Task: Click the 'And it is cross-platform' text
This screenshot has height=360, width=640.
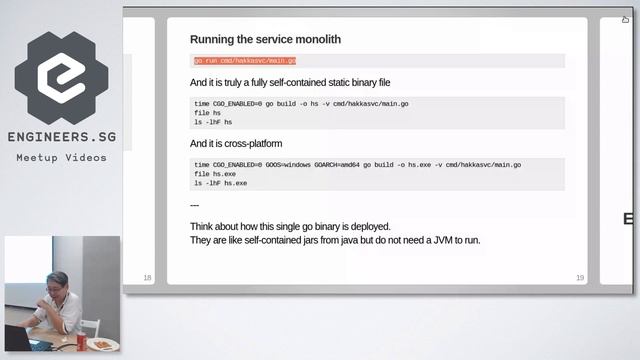Action: click(x=236, y=144)
